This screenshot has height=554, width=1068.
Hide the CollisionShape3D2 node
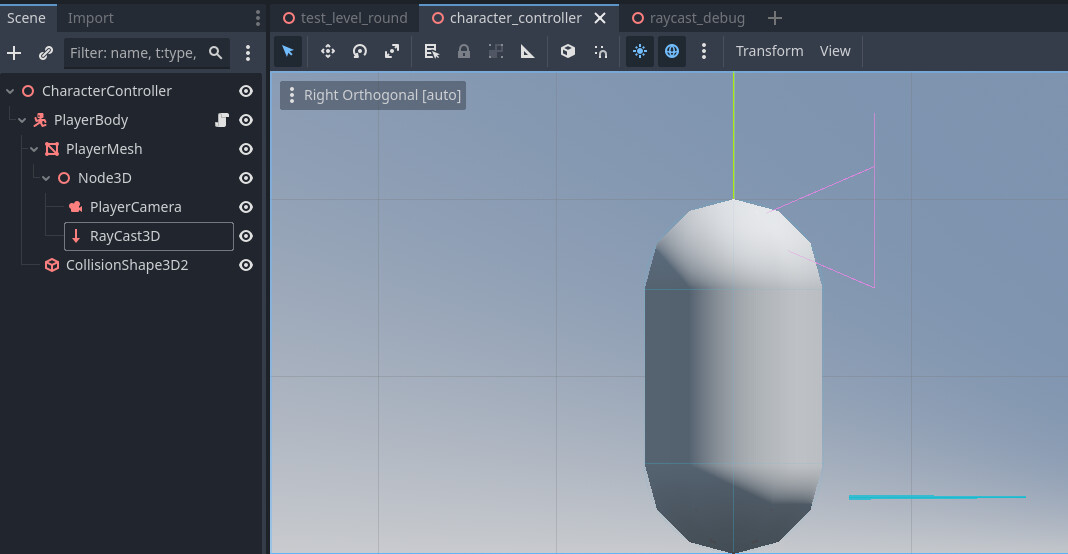click(246, 265)
